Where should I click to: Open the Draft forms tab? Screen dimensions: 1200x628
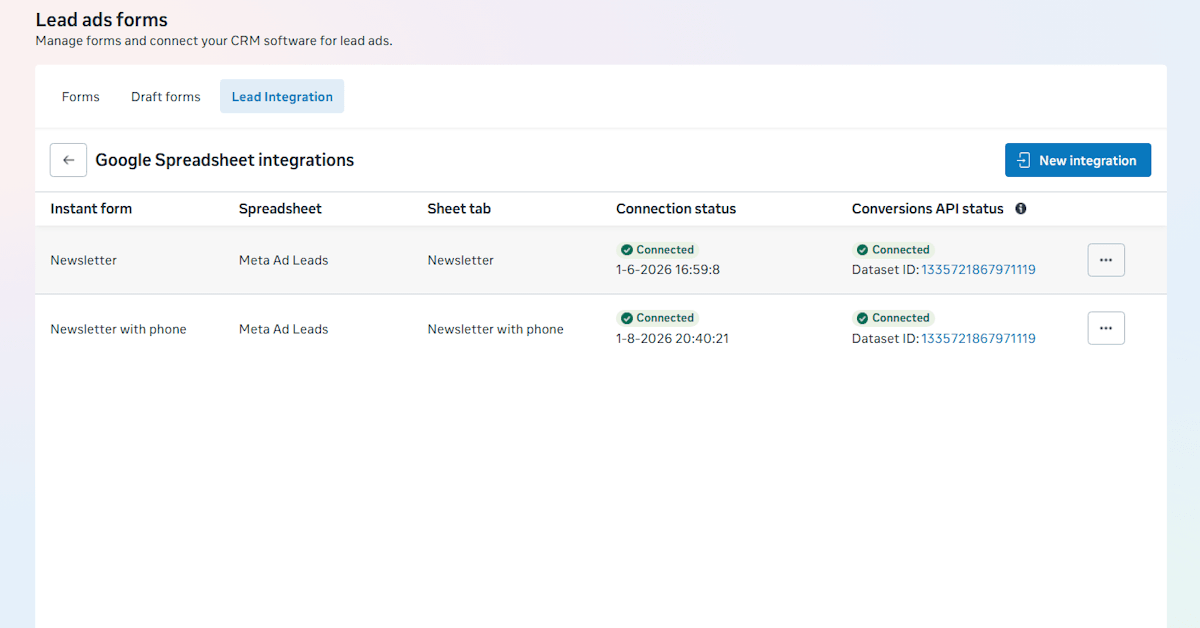coord(166,97)
